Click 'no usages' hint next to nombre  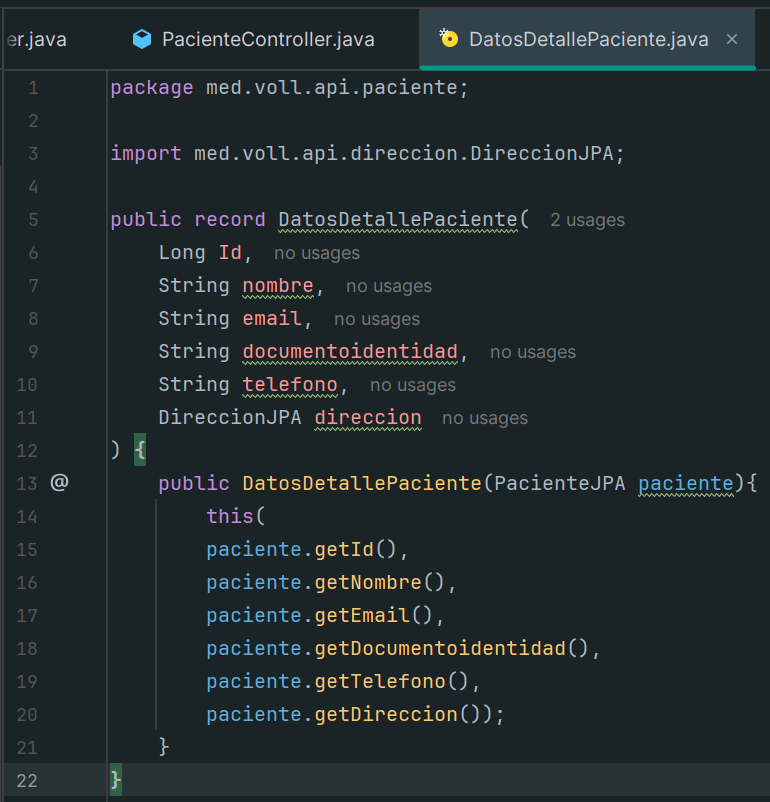click(389, 286)
